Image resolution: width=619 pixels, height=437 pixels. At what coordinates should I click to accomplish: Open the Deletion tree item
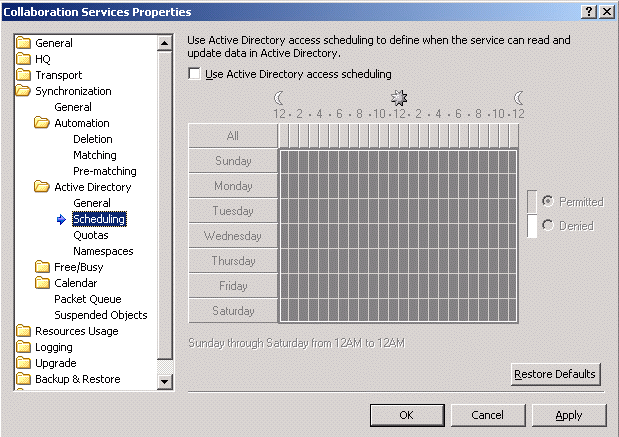pos(93,139)
